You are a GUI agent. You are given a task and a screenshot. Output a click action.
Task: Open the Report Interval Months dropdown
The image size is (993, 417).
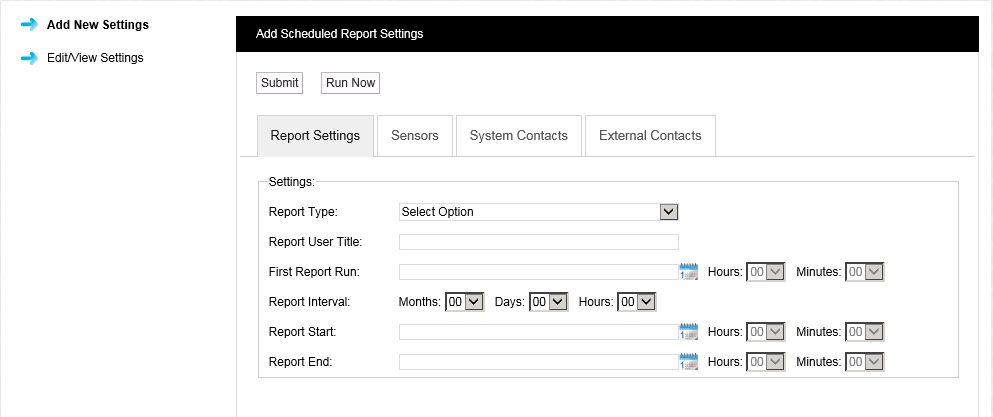pos(465,302)
